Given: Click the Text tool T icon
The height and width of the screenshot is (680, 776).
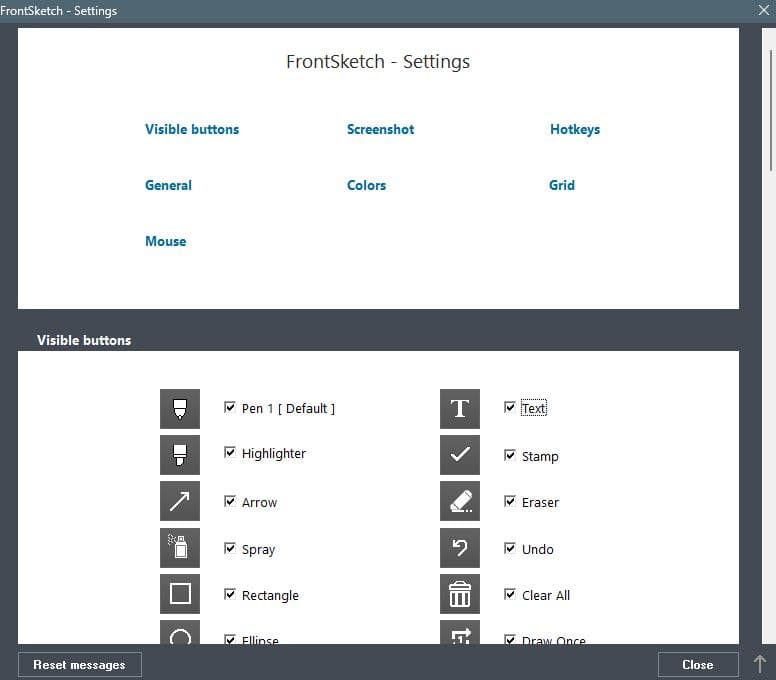Looking at the screenshot, I should point(460,409).
